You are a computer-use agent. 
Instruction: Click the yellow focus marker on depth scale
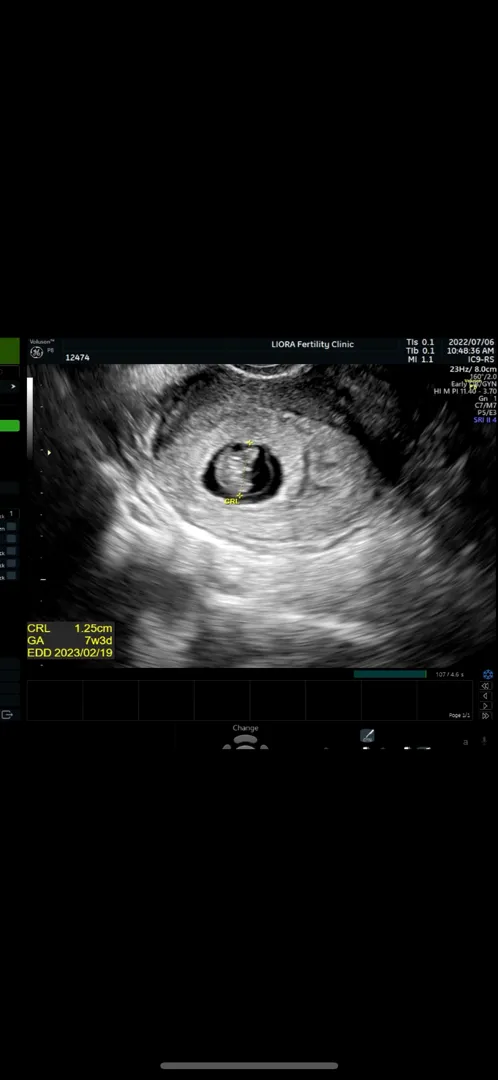tap(48, 453)
